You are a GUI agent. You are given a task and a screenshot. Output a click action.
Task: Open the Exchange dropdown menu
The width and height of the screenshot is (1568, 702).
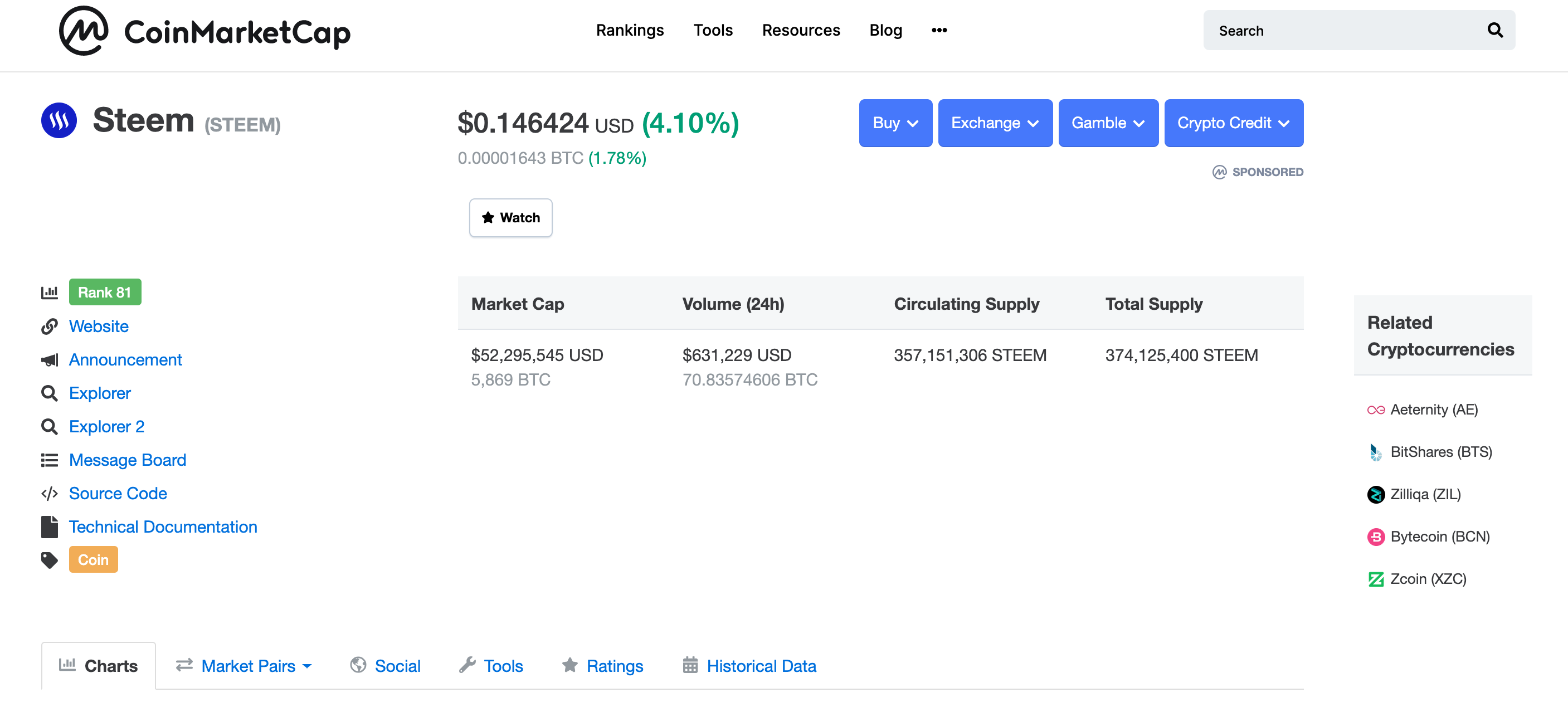click(x=995, y=123)
